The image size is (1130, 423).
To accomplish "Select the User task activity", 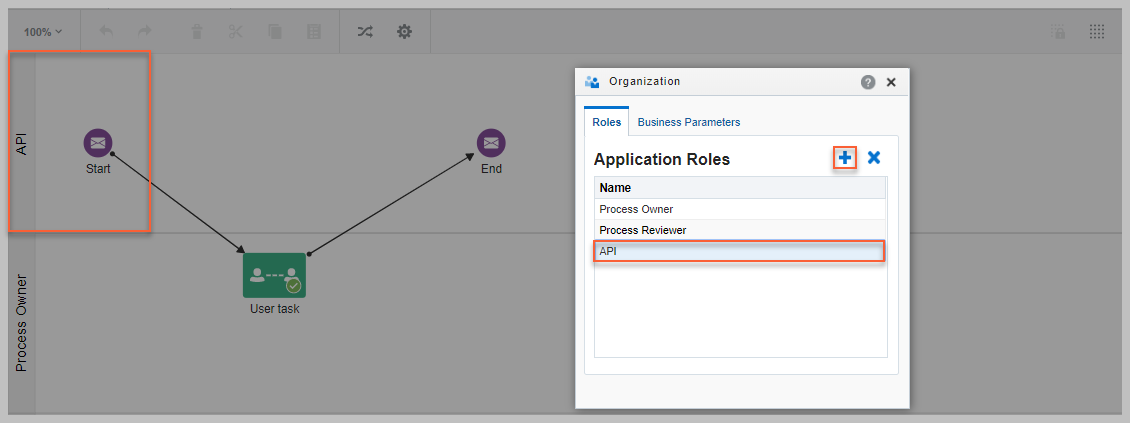I will coord(275,275).
